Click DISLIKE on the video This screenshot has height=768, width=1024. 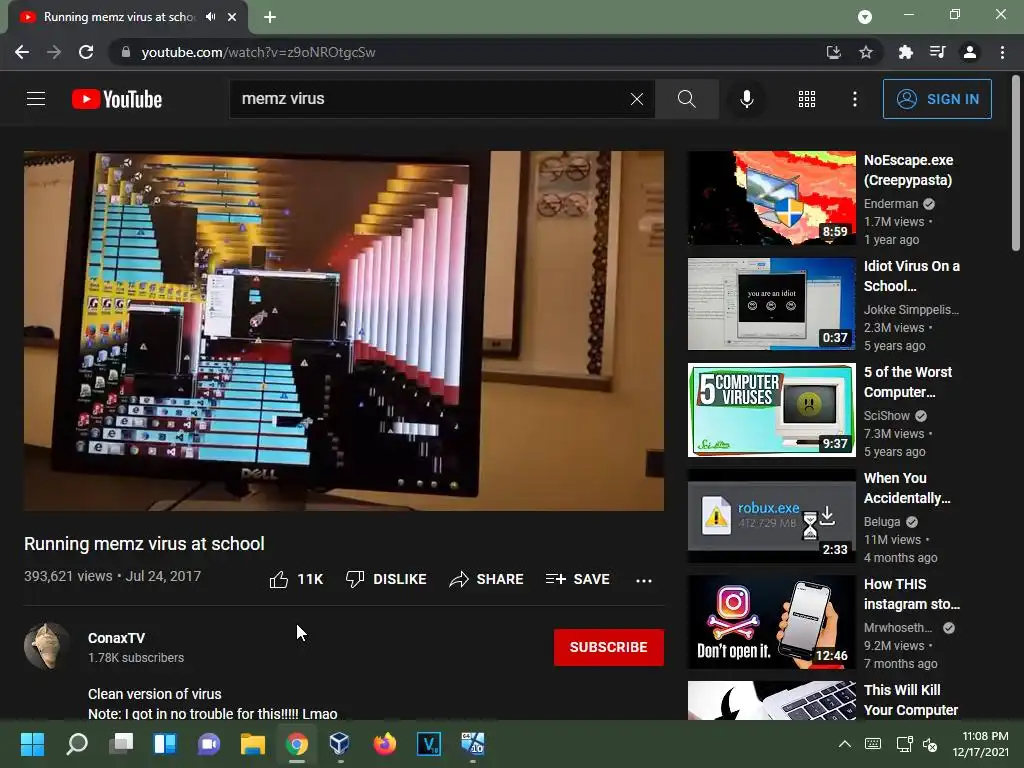386,579
